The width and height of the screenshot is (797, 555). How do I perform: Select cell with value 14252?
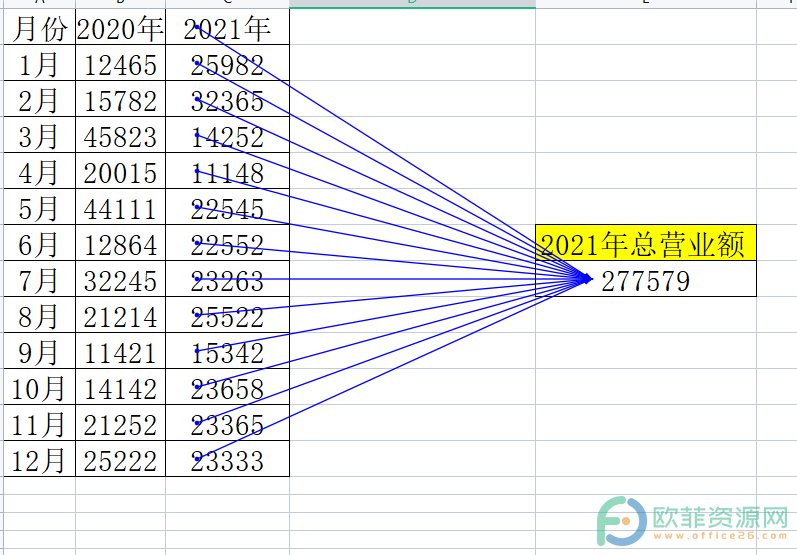[227, 135]
